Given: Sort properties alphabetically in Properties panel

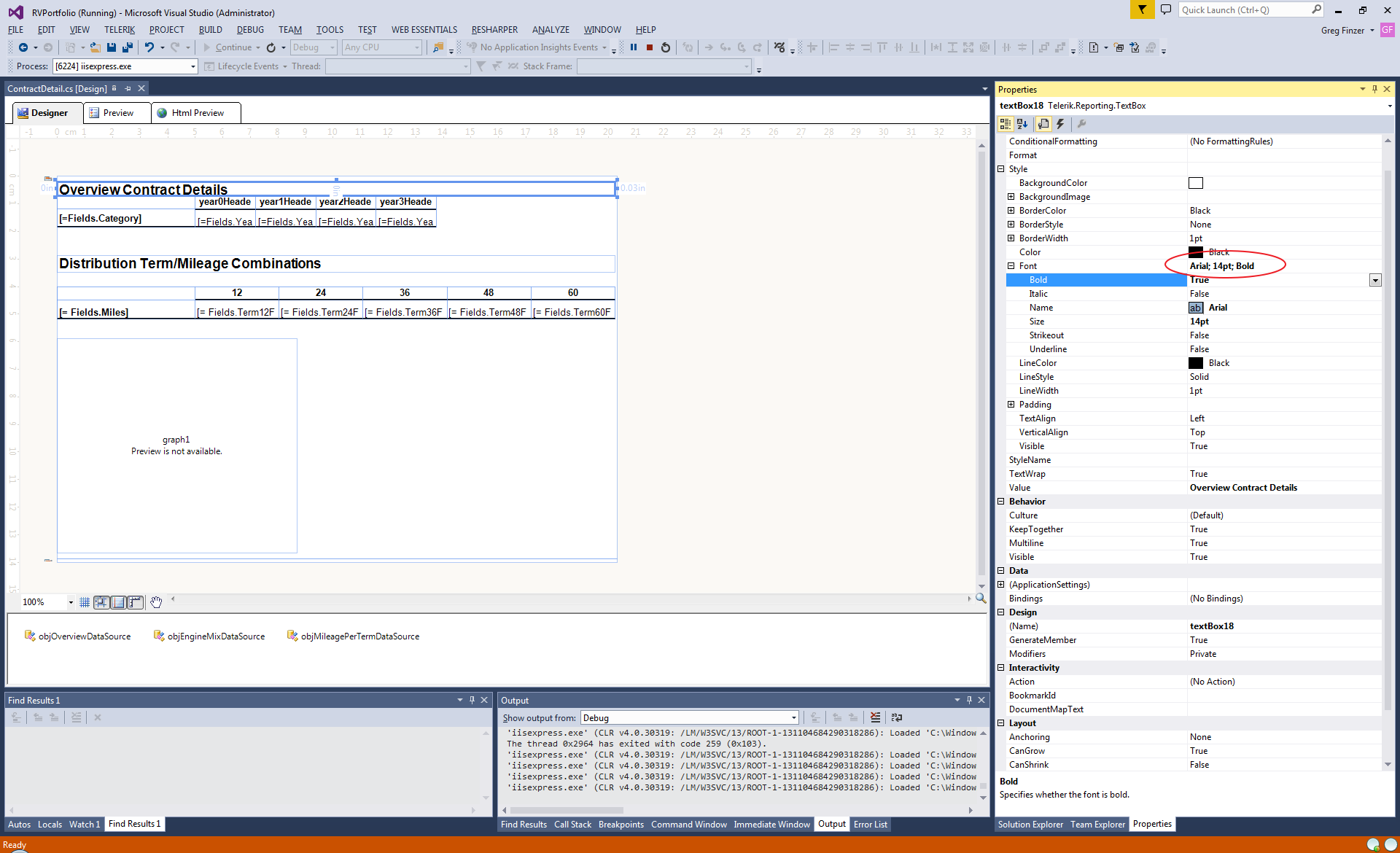Looking at the screenshot, I should point(1022,124).
